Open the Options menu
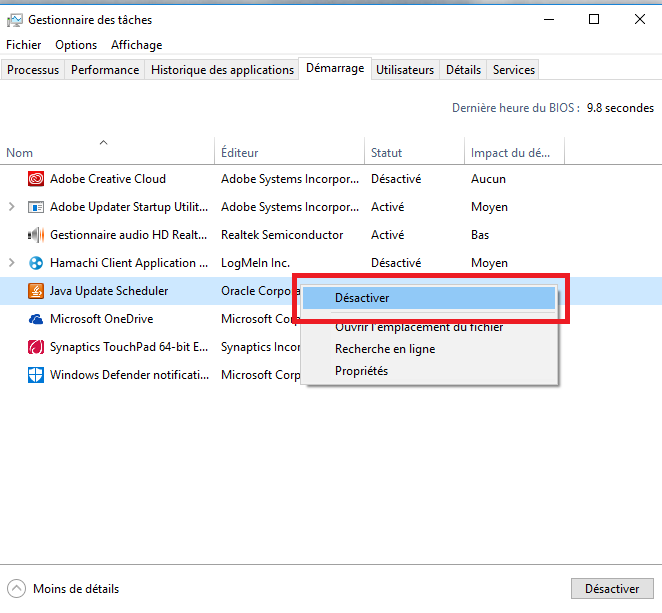 point(76,45)
